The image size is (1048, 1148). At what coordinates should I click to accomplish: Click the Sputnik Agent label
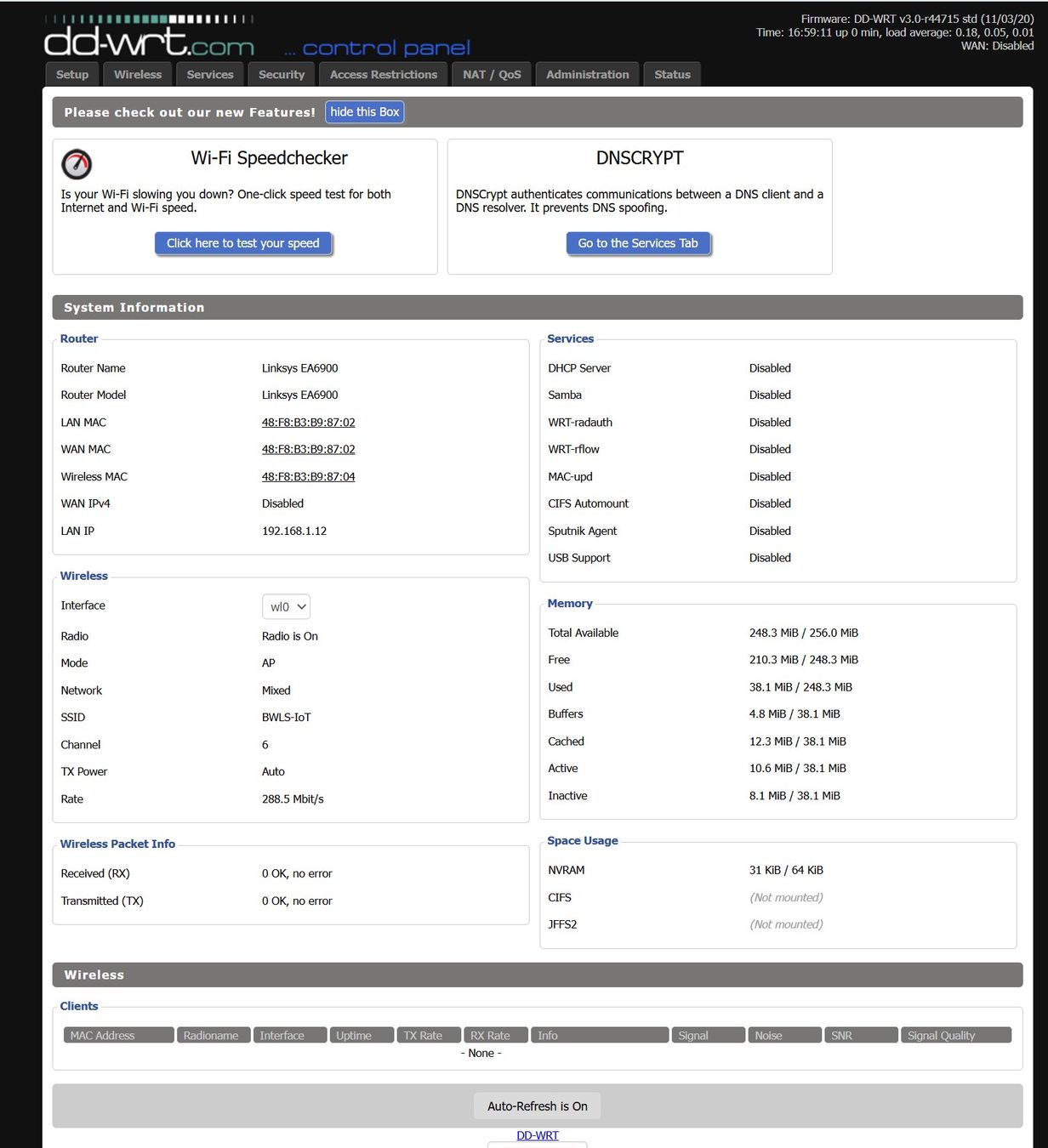click(583, 531)
